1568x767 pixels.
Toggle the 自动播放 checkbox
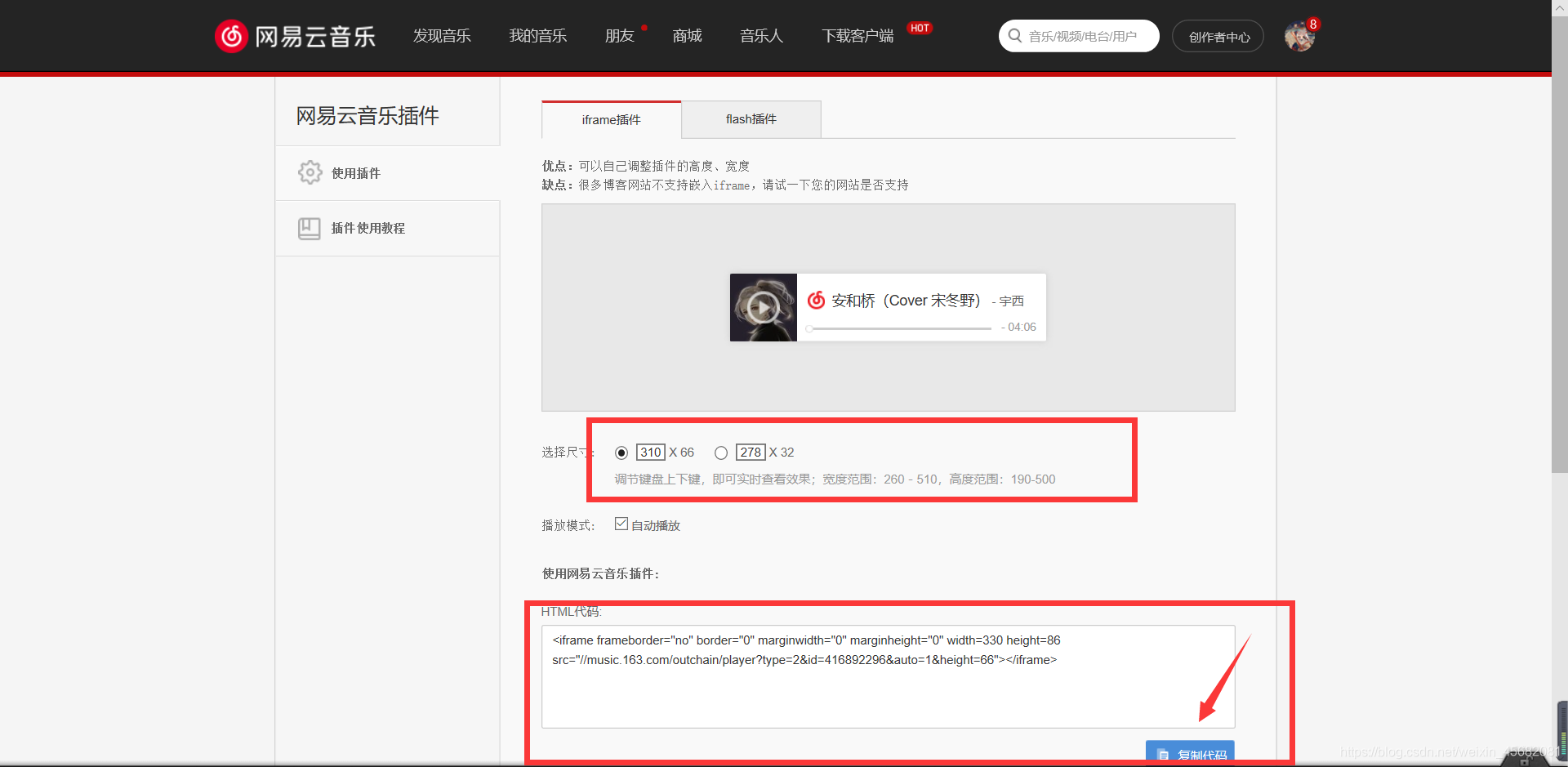coord(621,524)
